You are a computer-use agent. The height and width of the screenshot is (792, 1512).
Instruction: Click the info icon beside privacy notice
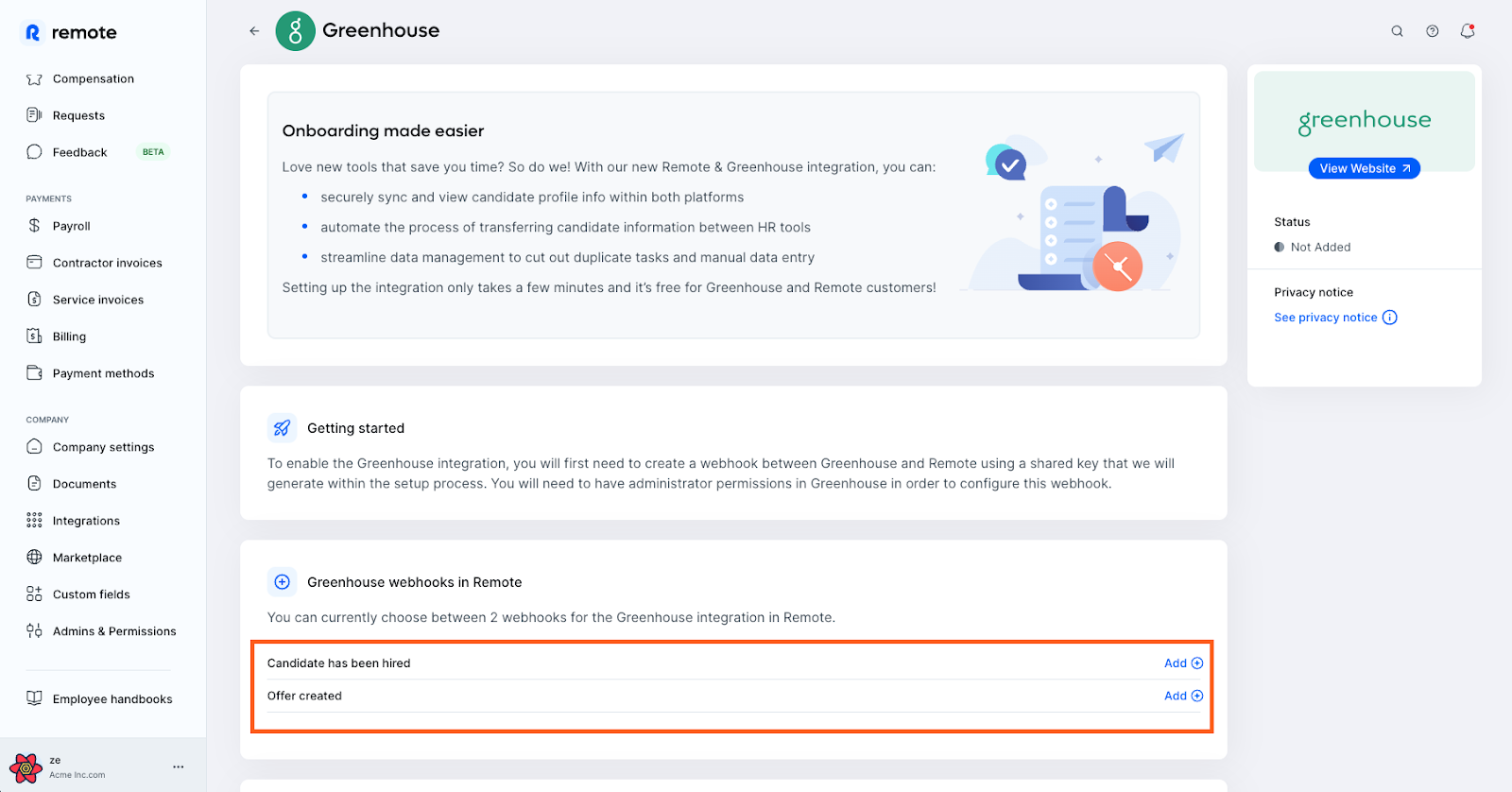pos(1390,318)
